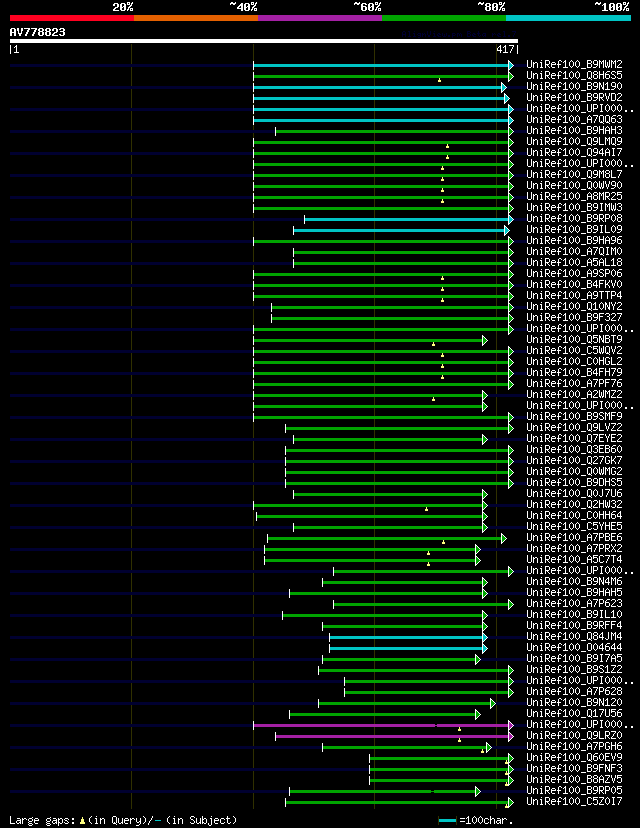
Task: Click the purple alignment bar for UniRef100_Q9LRZ0
Action: point(392,736)
